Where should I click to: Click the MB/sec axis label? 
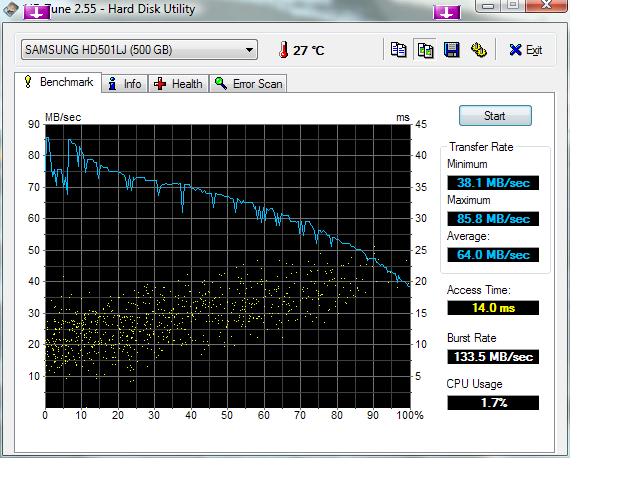coord(63,118)
